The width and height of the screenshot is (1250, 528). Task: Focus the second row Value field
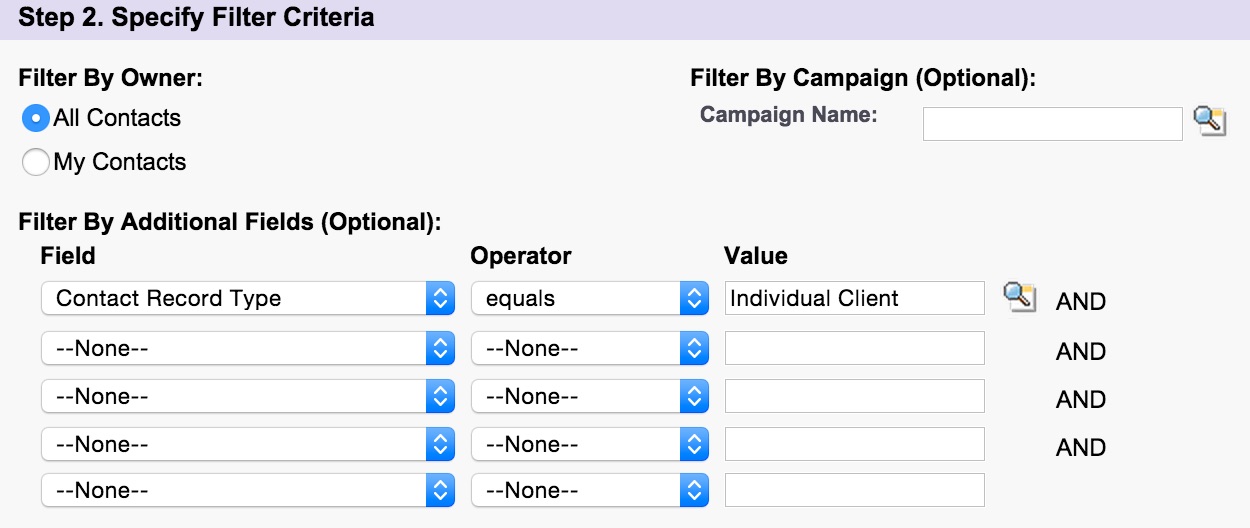click(855, 348)
